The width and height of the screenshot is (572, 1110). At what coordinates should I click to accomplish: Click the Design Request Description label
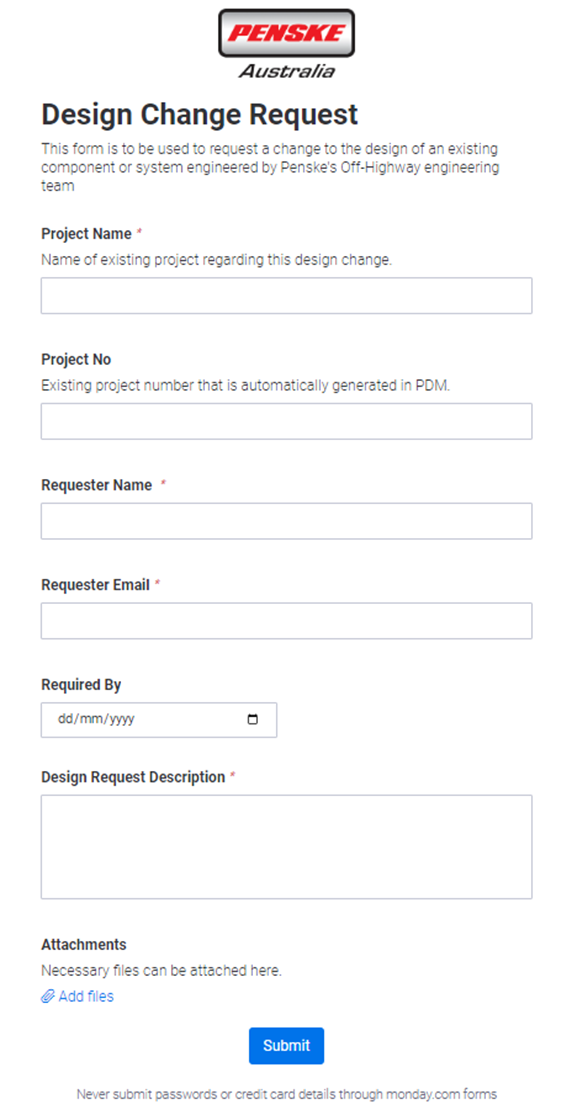coord(133,777)
